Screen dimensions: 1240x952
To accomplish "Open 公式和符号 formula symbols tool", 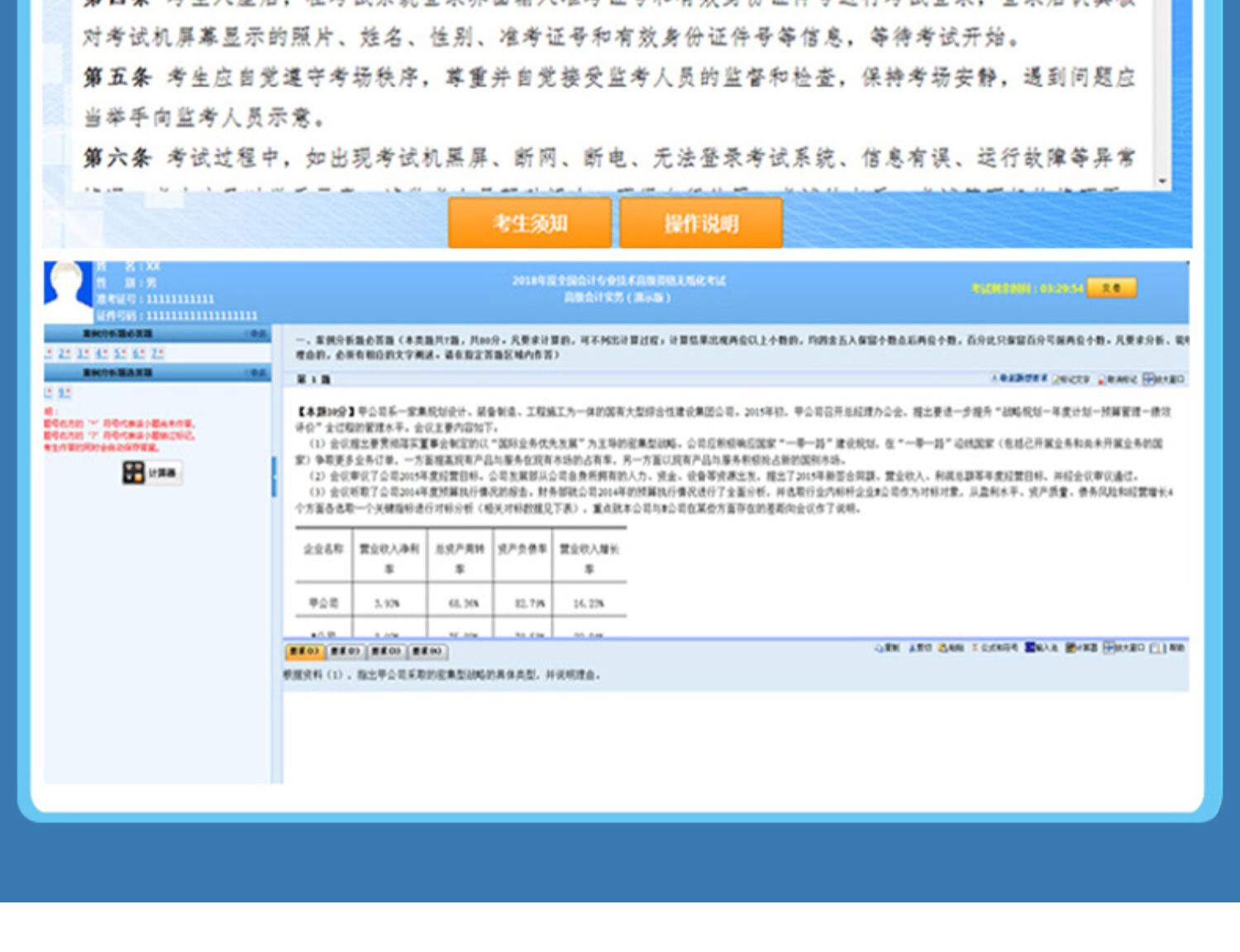I will 994,648.
